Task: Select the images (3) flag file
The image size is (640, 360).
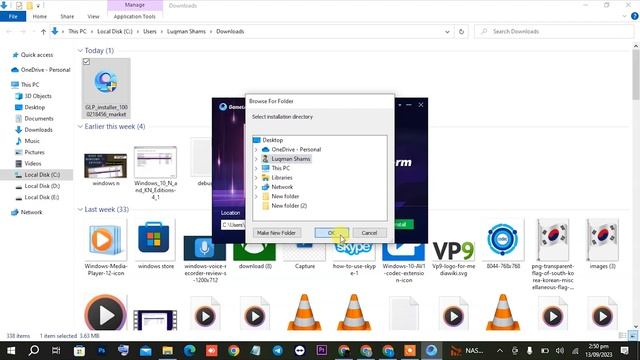Action: point(602,244)
